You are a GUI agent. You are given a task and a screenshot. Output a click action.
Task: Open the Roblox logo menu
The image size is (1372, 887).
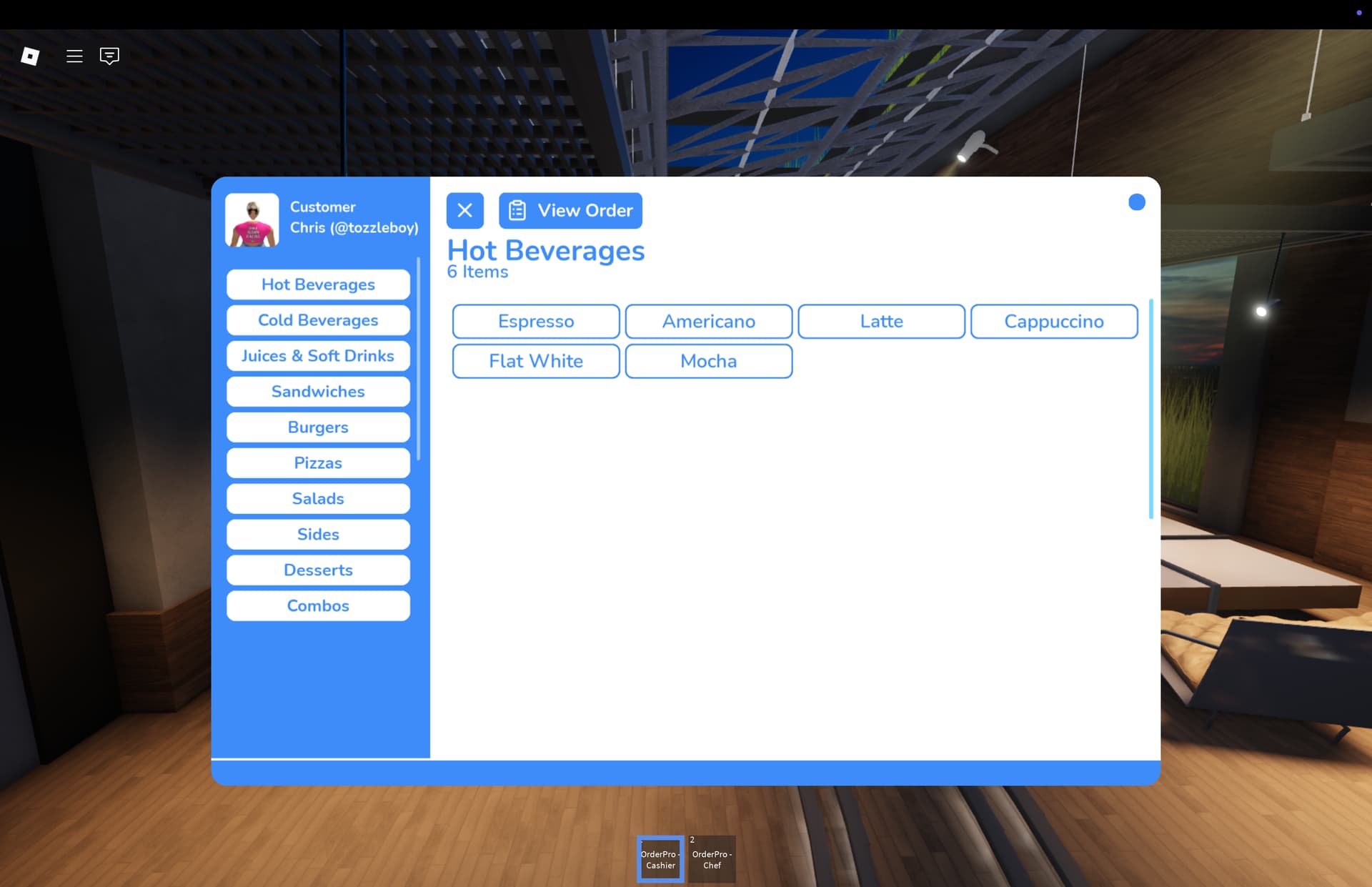pos(30,56)
